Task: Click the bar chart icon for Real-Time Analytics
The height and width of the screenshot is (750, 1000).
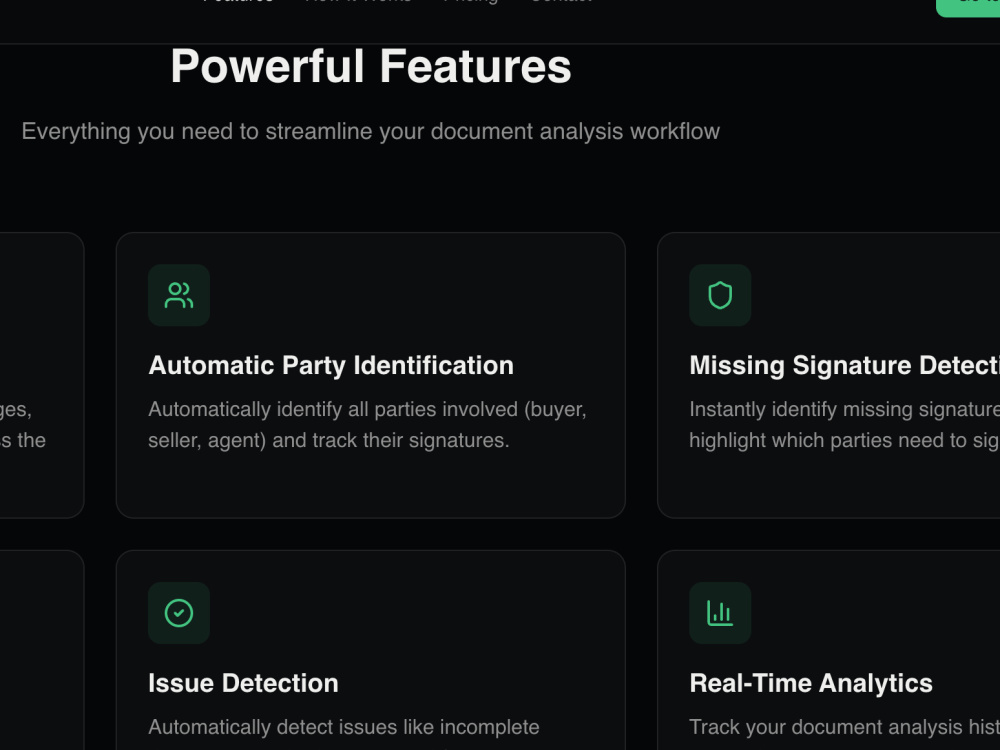Action: [720, 613]
